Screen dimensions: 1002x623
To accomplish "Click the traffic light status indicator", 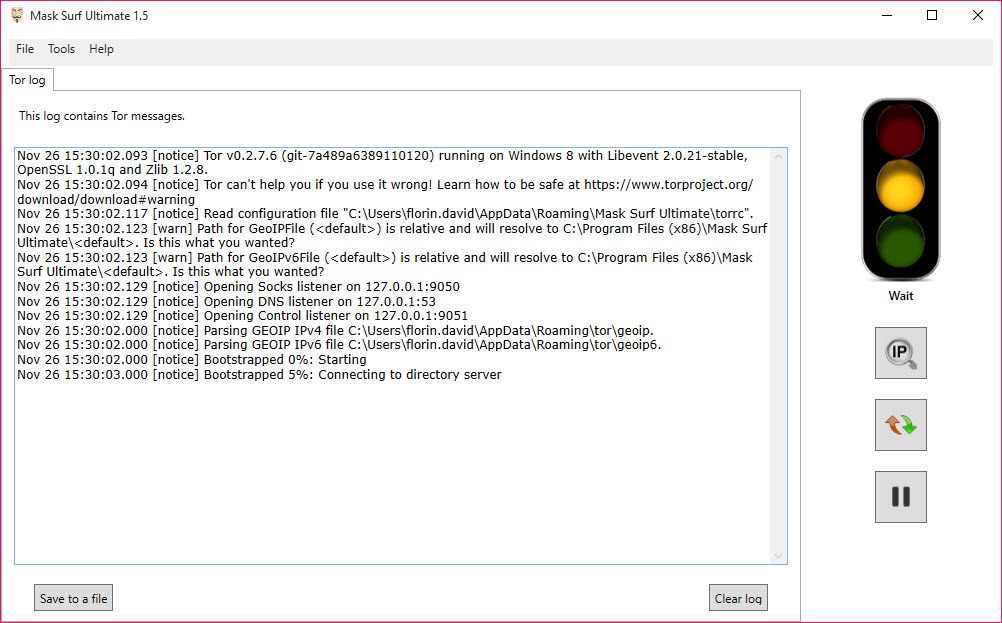I will click(900, 189).
